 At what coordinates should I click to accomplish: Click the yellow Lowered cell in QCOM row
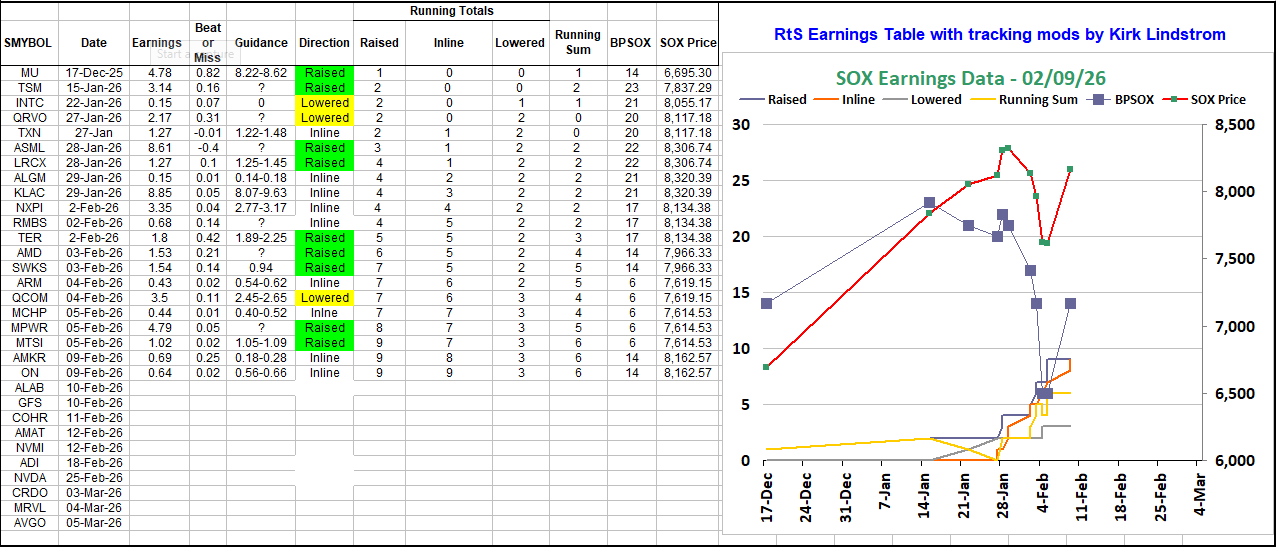tap(325, 298)
